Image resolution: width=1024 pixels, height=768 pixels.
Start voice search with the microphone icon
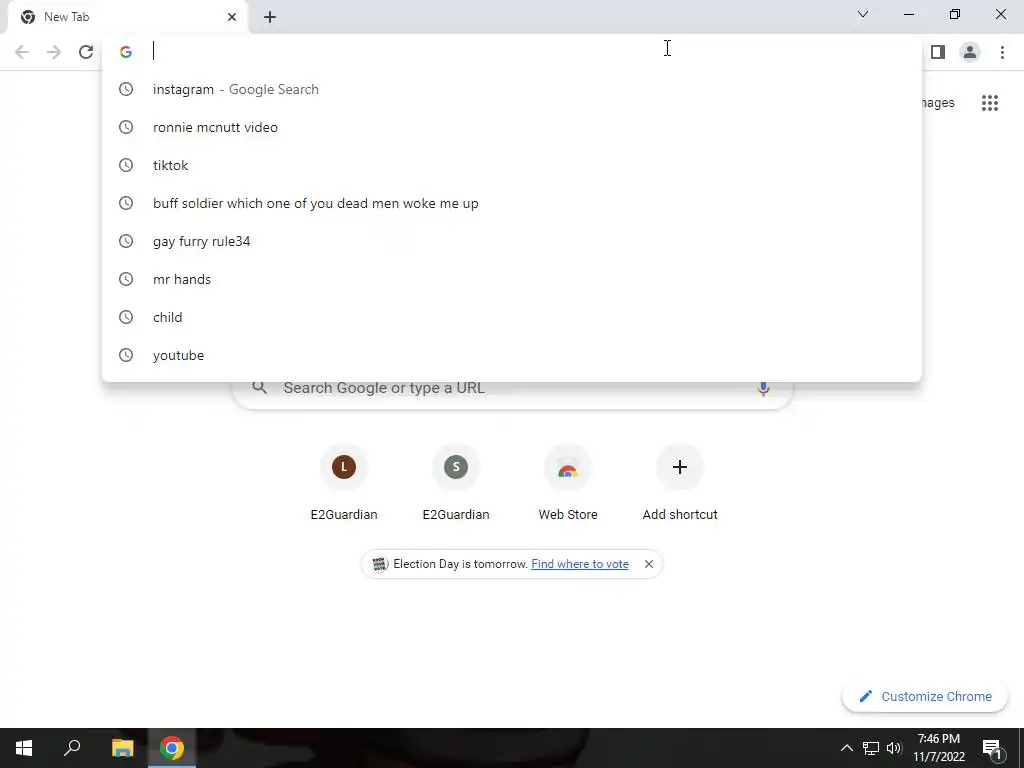click(x=763, y=388)
